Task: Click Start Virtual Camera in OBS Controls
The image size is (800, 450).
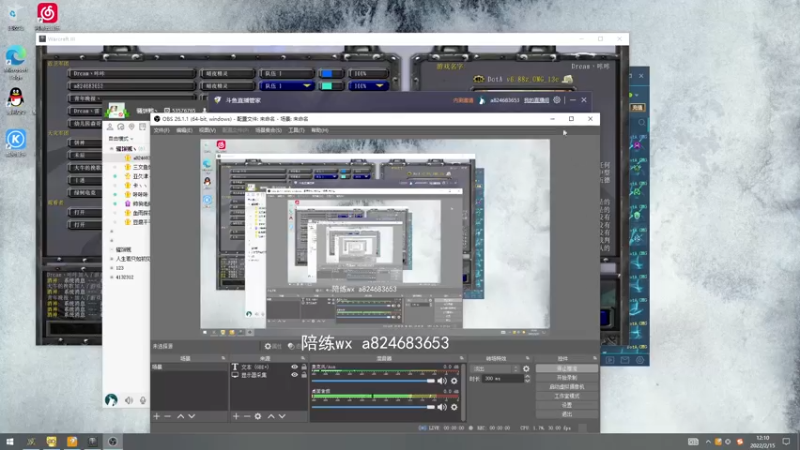Action: tap(566, 387)
